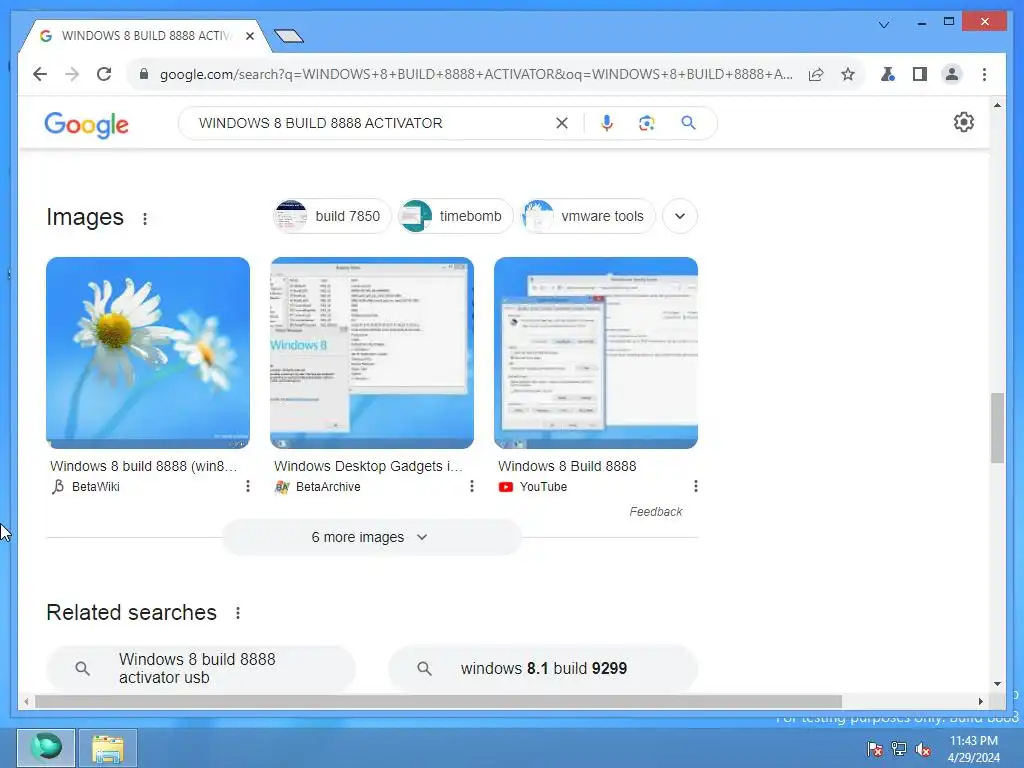Close the WINDOWS 8 BUILD 8888 tab
The height and width of the screenshot is (768, 1024).
pos(249,36)
